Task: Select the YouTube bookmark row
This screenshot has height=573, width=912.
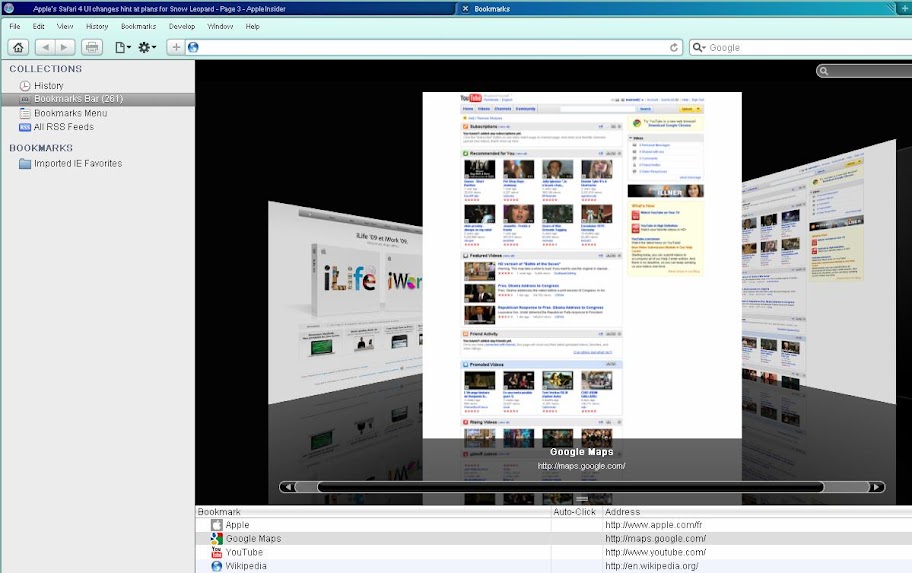Action: (x=554, y=552)
